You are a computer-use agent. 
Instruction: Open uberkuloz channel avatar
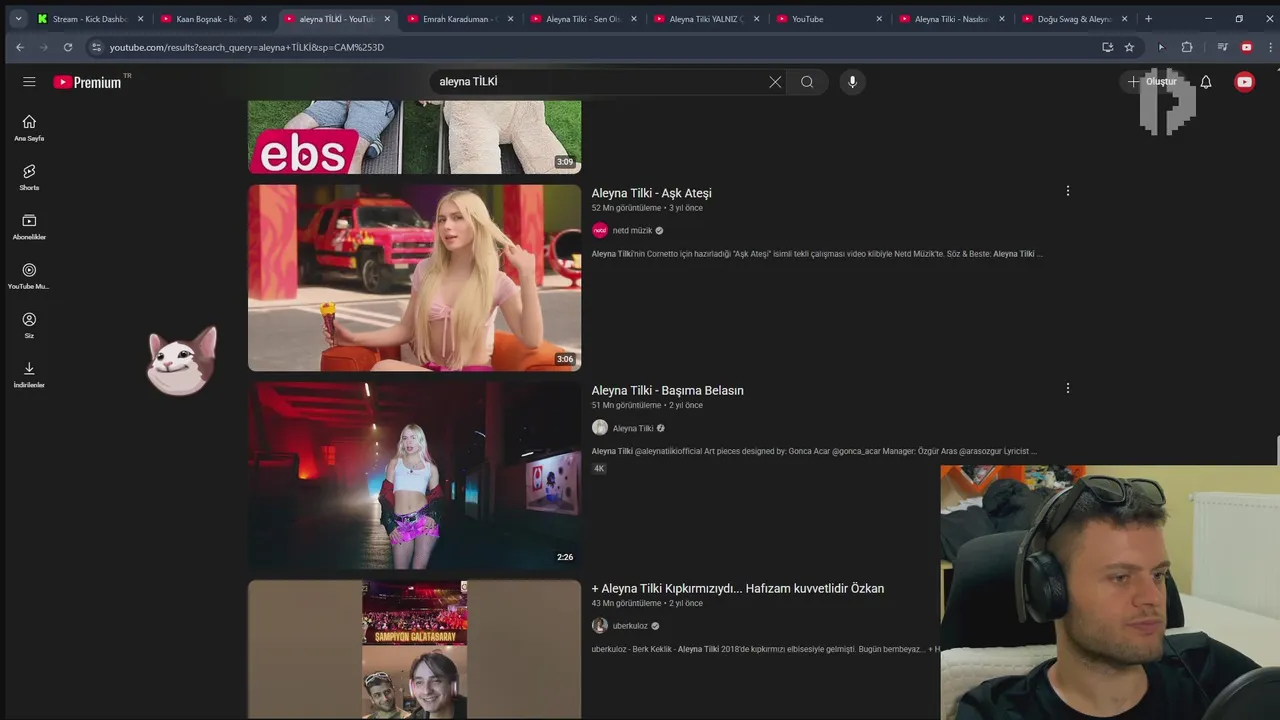[x=600, y=626]
